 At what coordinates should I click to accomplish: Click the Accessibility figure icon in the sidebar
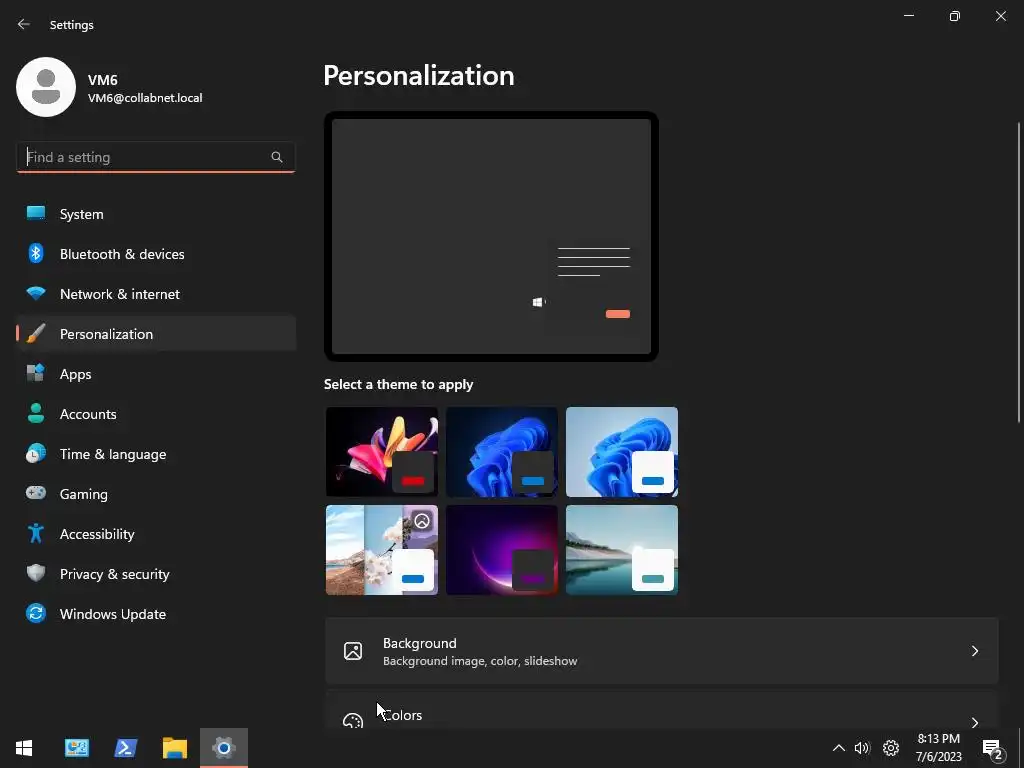(36, 534)
